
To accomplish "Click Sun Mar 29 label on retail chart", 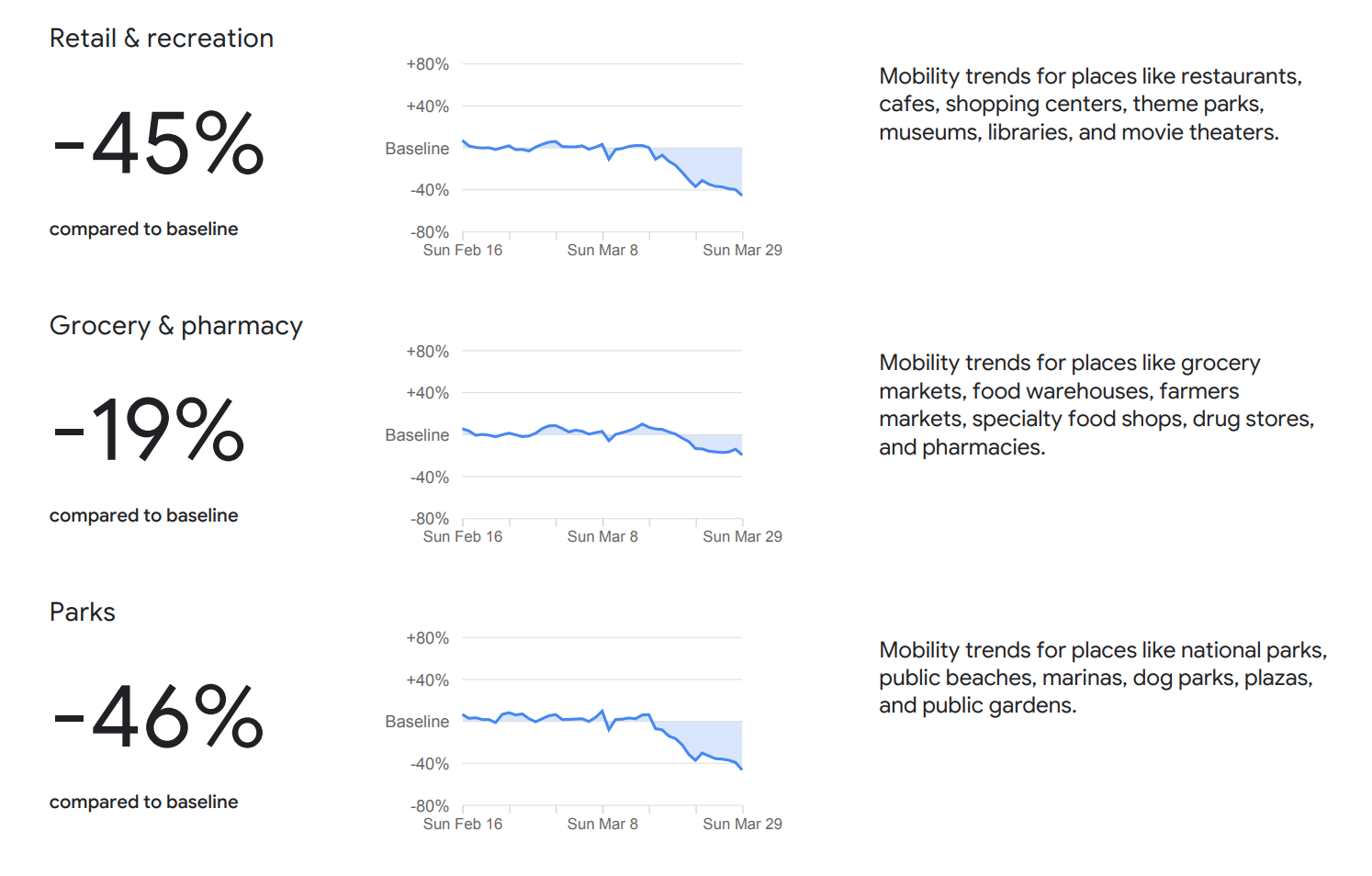I will tap(742, 250).
